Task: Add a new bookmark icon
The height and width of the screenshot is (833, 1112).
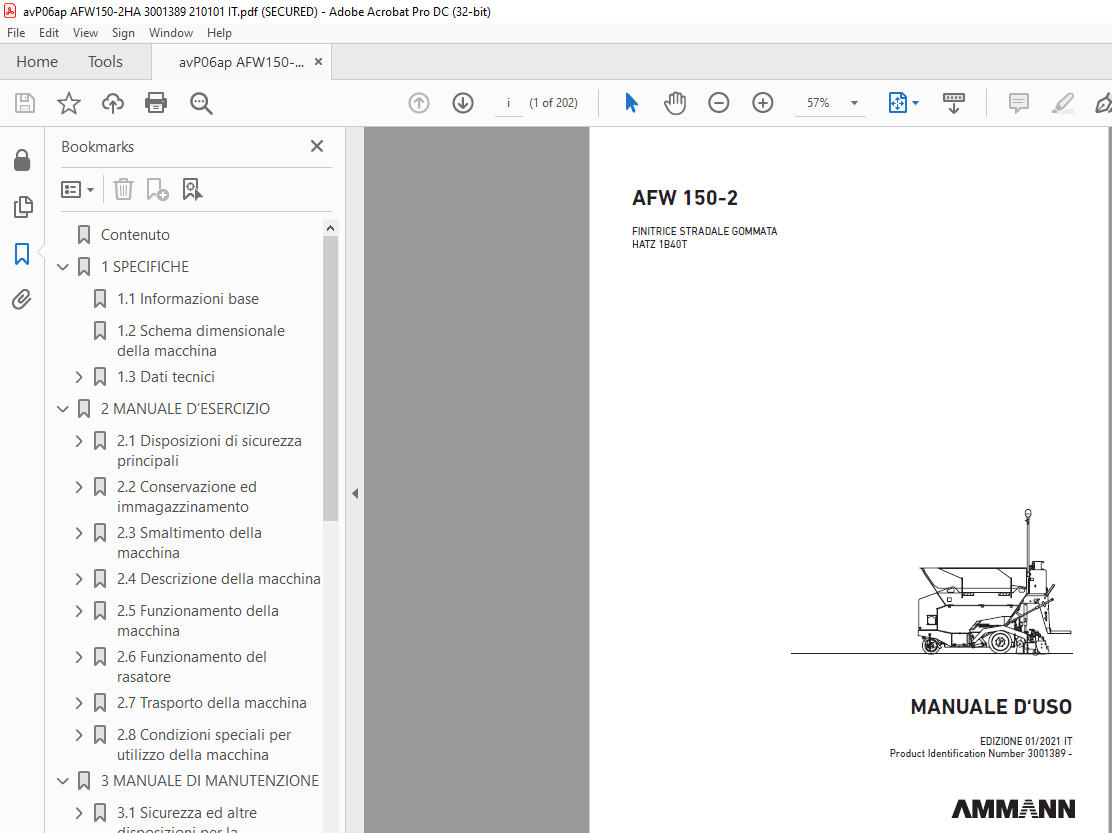Action: (x=157, y=189)
